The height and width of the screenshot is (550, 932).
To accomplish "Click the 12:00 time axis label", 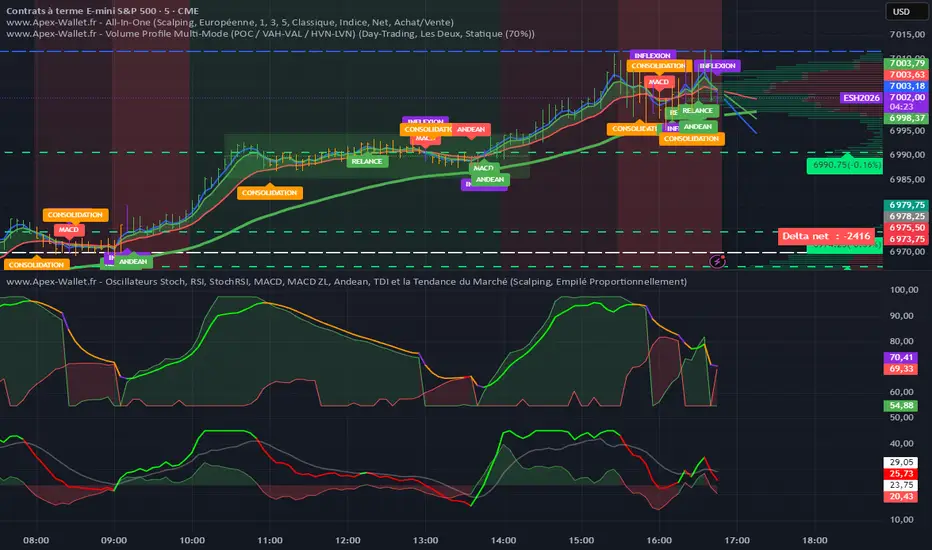I will [348, 540].
